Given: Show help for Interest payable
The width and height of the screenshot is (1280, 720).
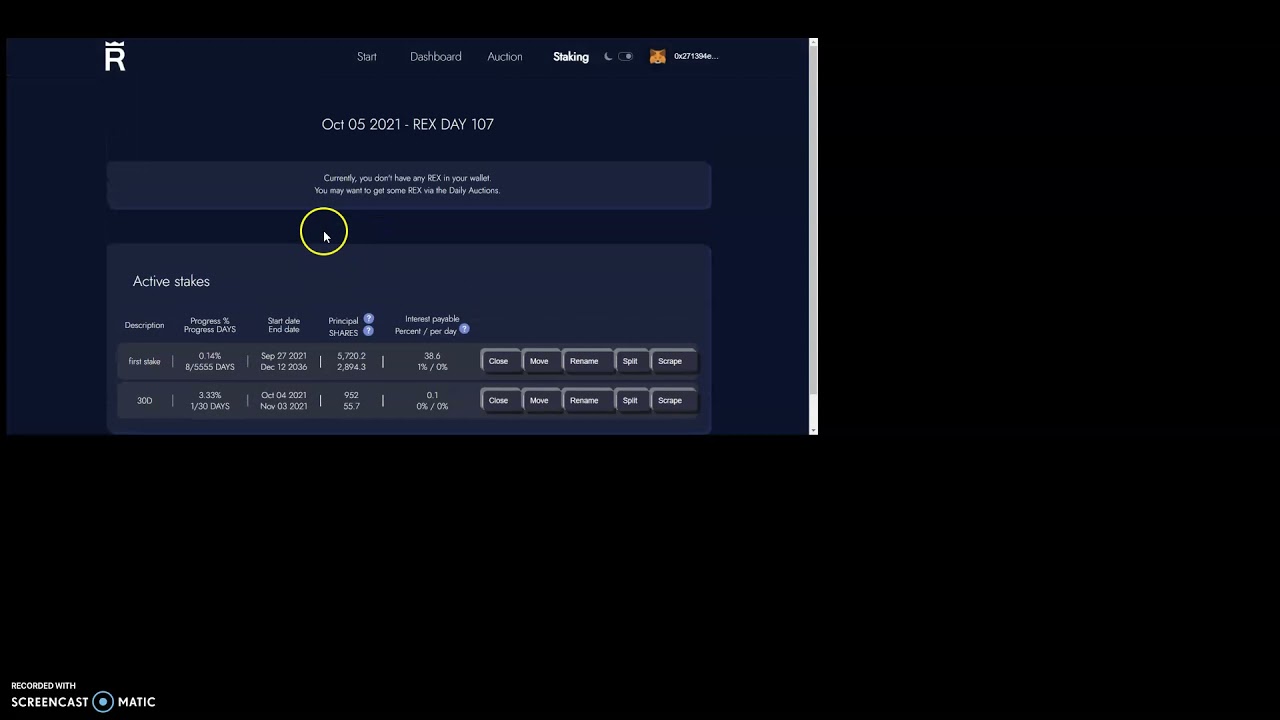Looking at the screenshot, I should point(464,328).
